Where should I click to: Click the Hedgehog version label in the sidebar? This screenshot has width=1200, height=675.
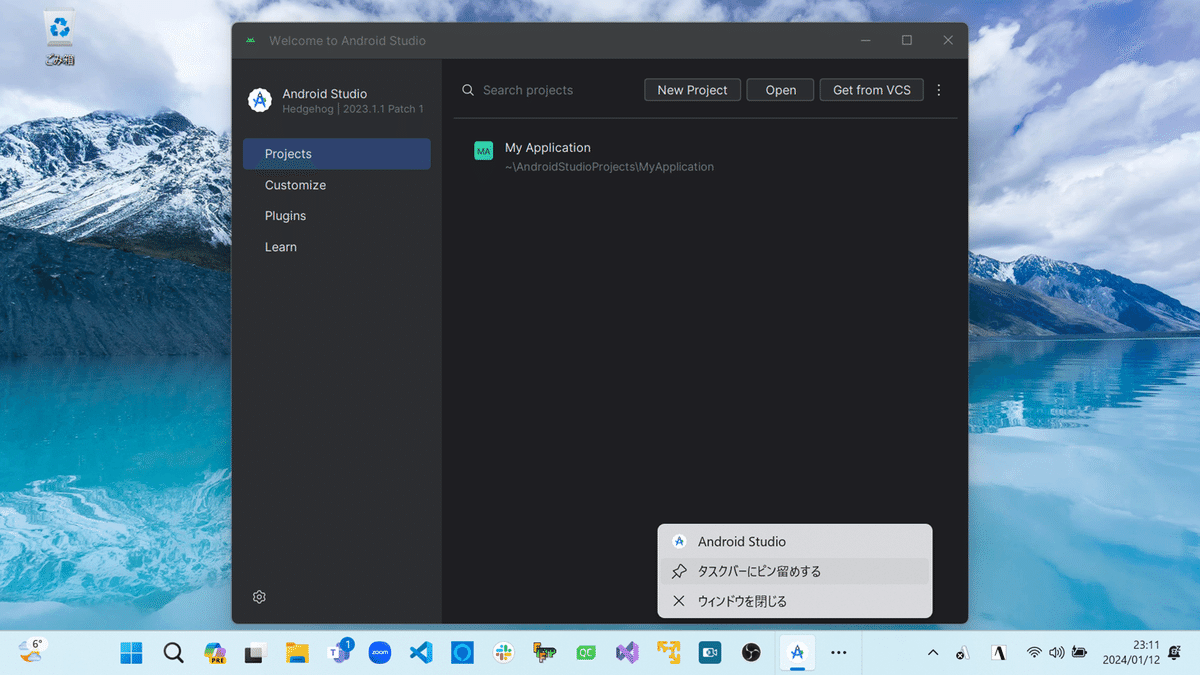click(353, 109)
